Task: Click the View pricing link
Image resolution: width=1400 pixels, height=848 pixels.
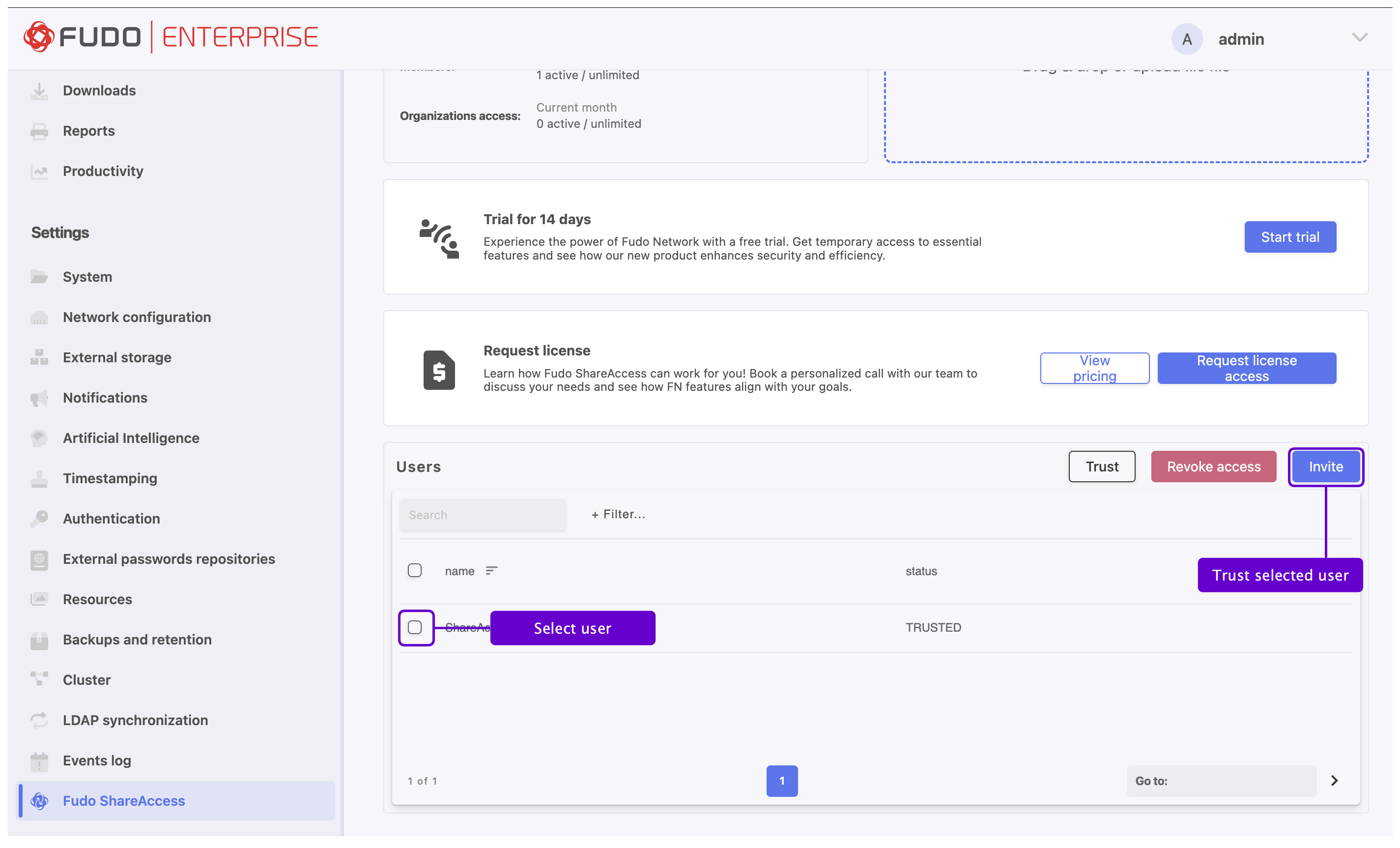Action: (x=1094, y=368)
